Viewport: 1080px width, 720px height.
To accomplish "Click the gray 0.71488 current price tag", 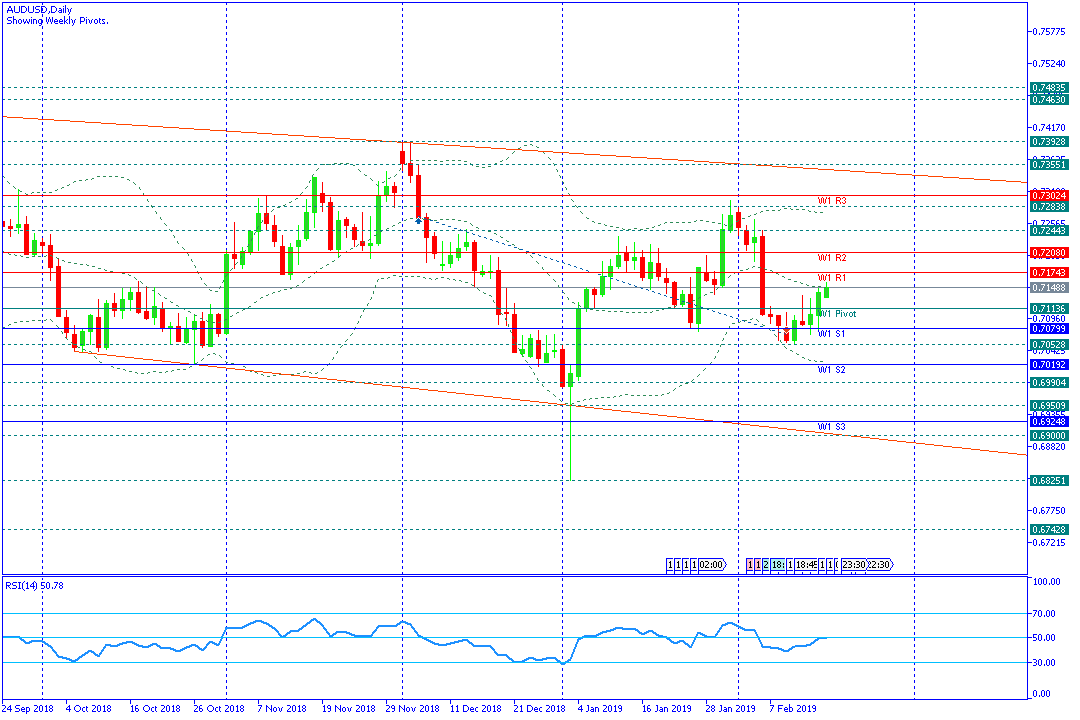I will (1049, 288).
